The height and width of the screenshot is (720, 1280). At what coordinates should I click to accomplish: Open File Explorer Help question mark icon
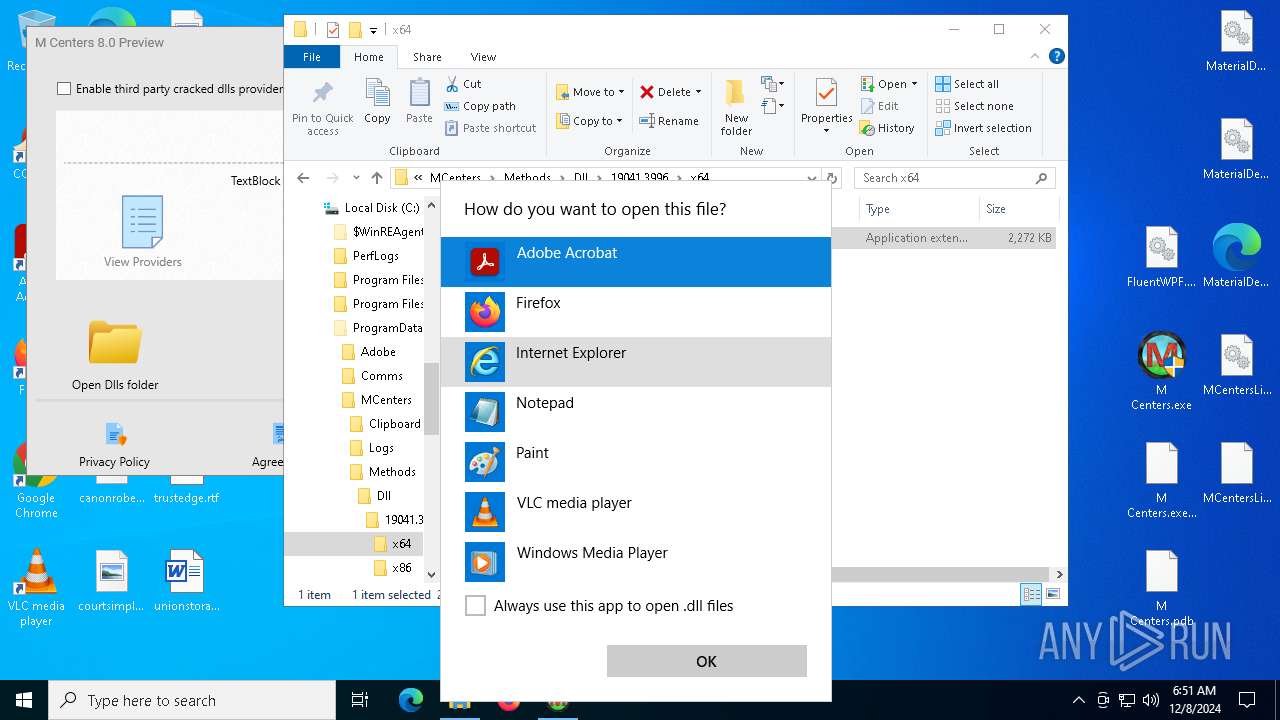point(1056,57)
